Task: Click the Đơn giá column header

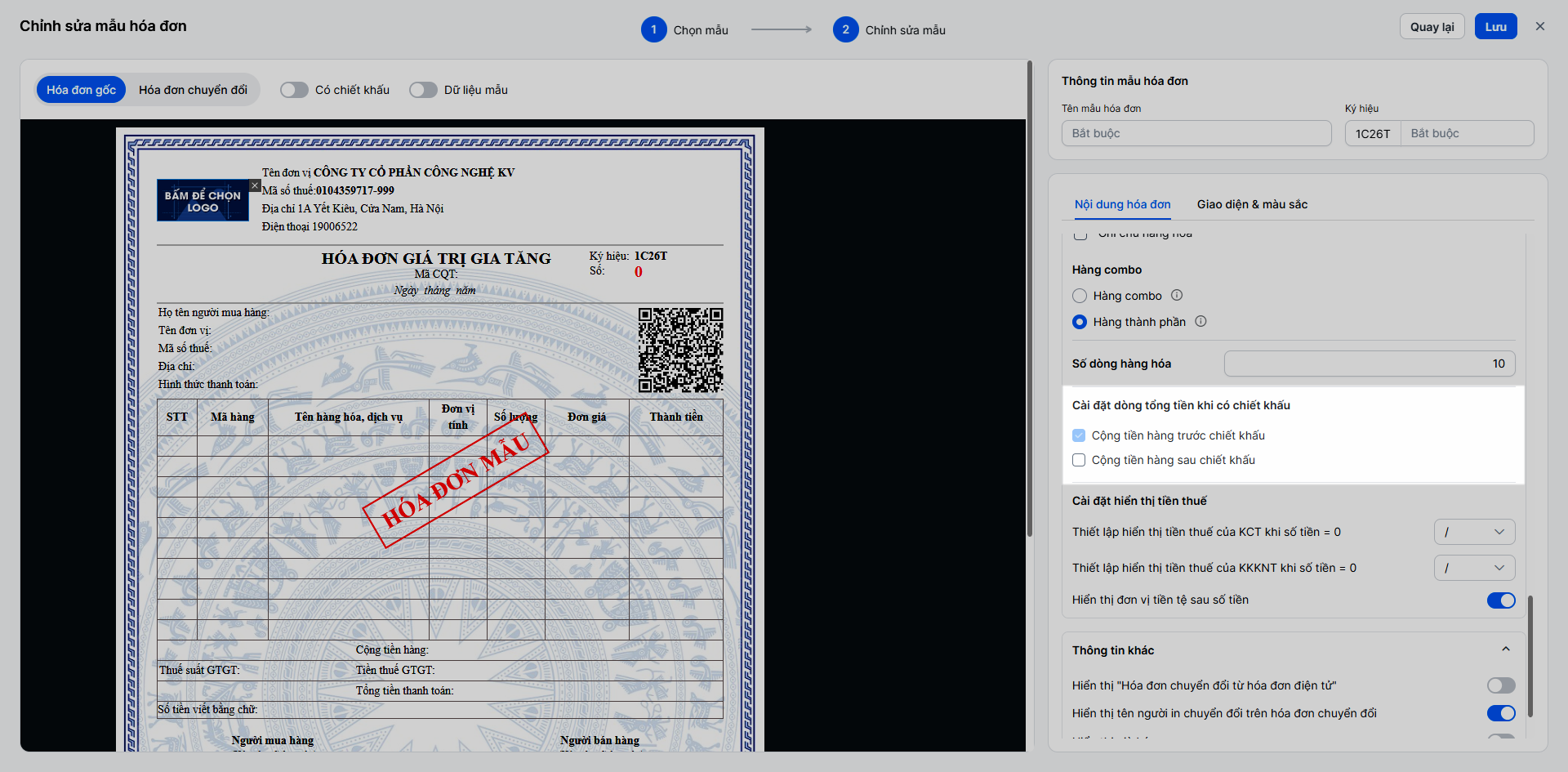Action: click(586, 417)
